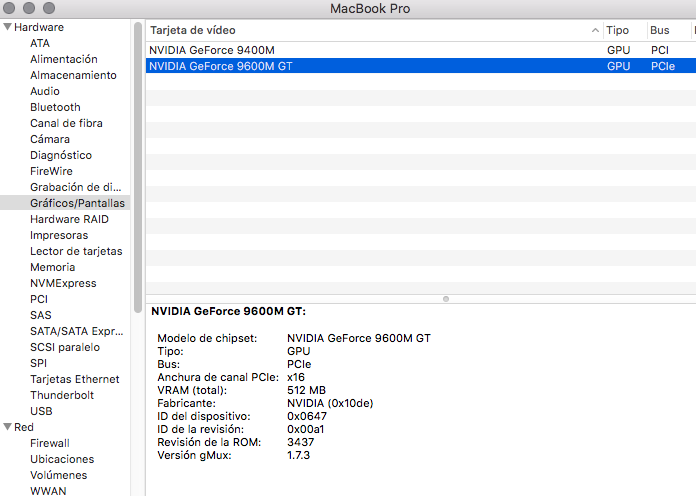
Task: Click PCI bus cell of 9400M
Action: click(660, 50)
